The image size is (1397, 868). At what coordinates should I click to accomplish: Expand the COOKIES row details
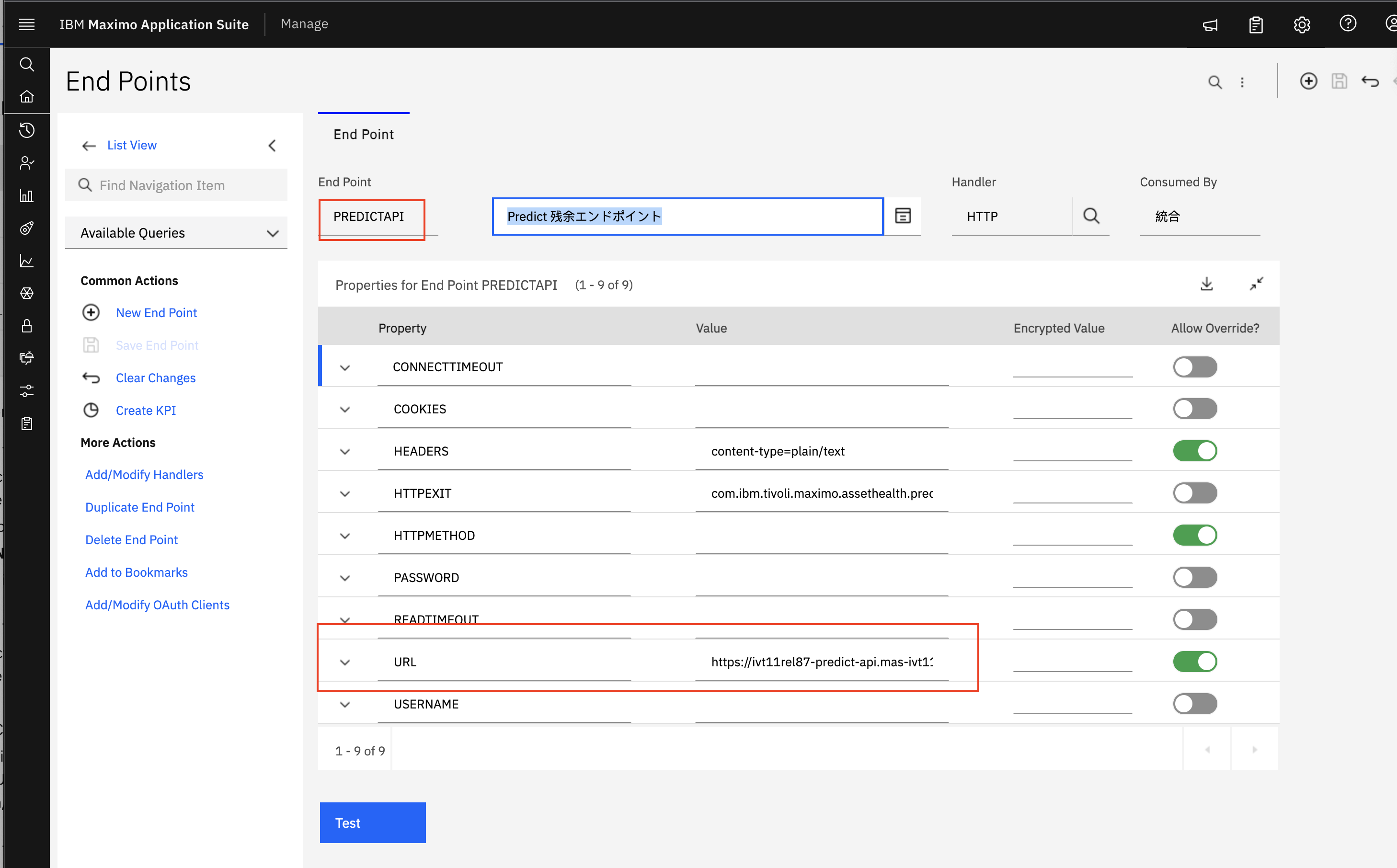coord(344,409)
